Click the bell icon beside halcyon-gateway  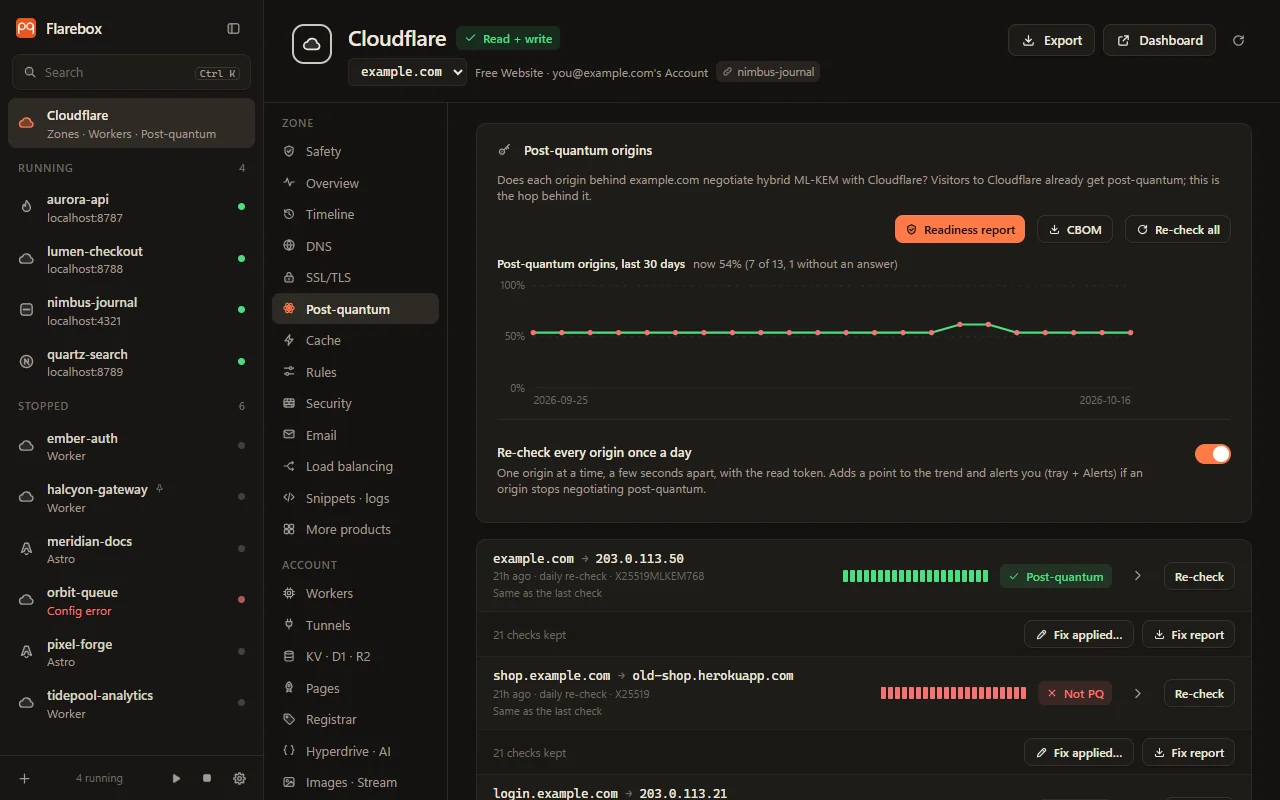click(160, 489)
